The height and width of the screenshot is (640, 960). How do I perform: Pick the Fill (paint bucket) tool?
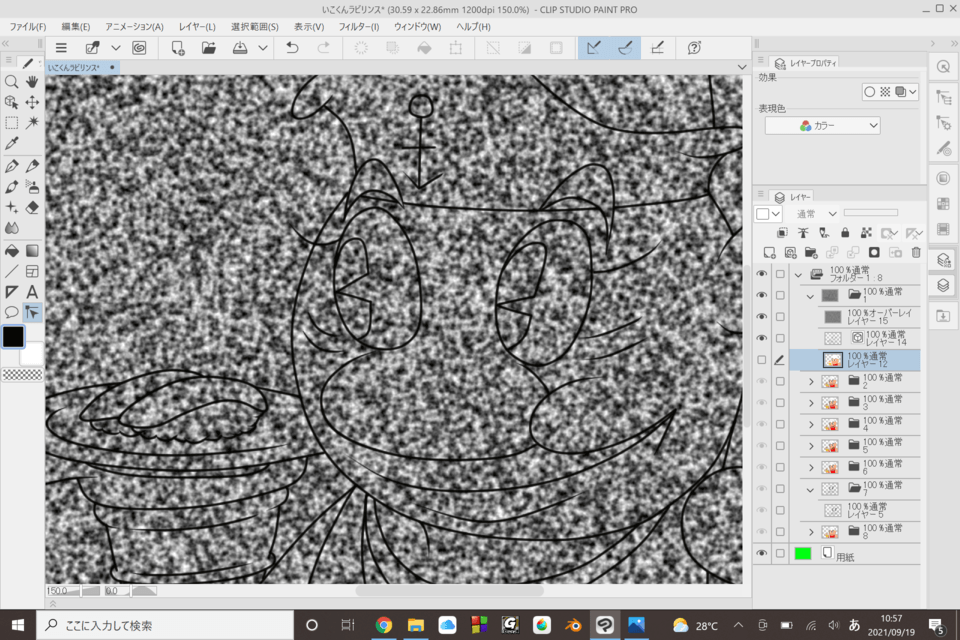point(10,250)
